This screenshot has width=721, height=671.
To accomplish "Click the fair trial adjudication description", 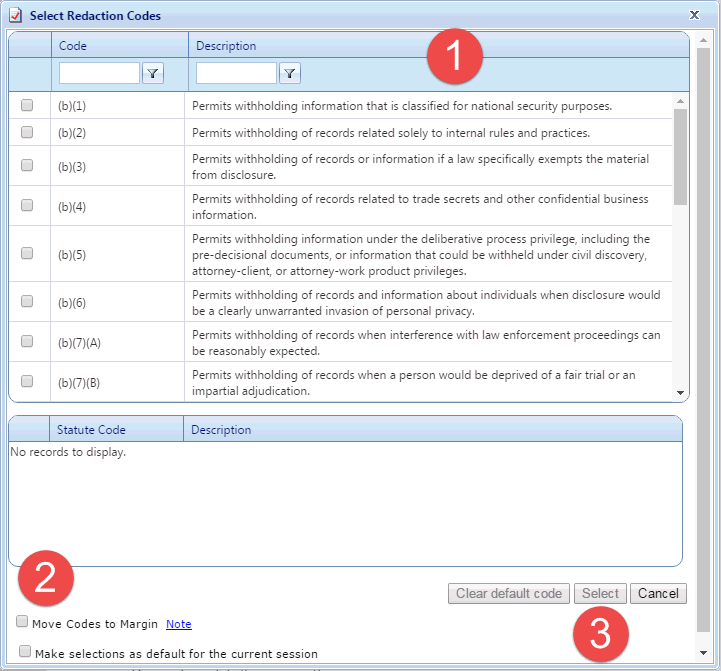I will (x=413, y=383).
